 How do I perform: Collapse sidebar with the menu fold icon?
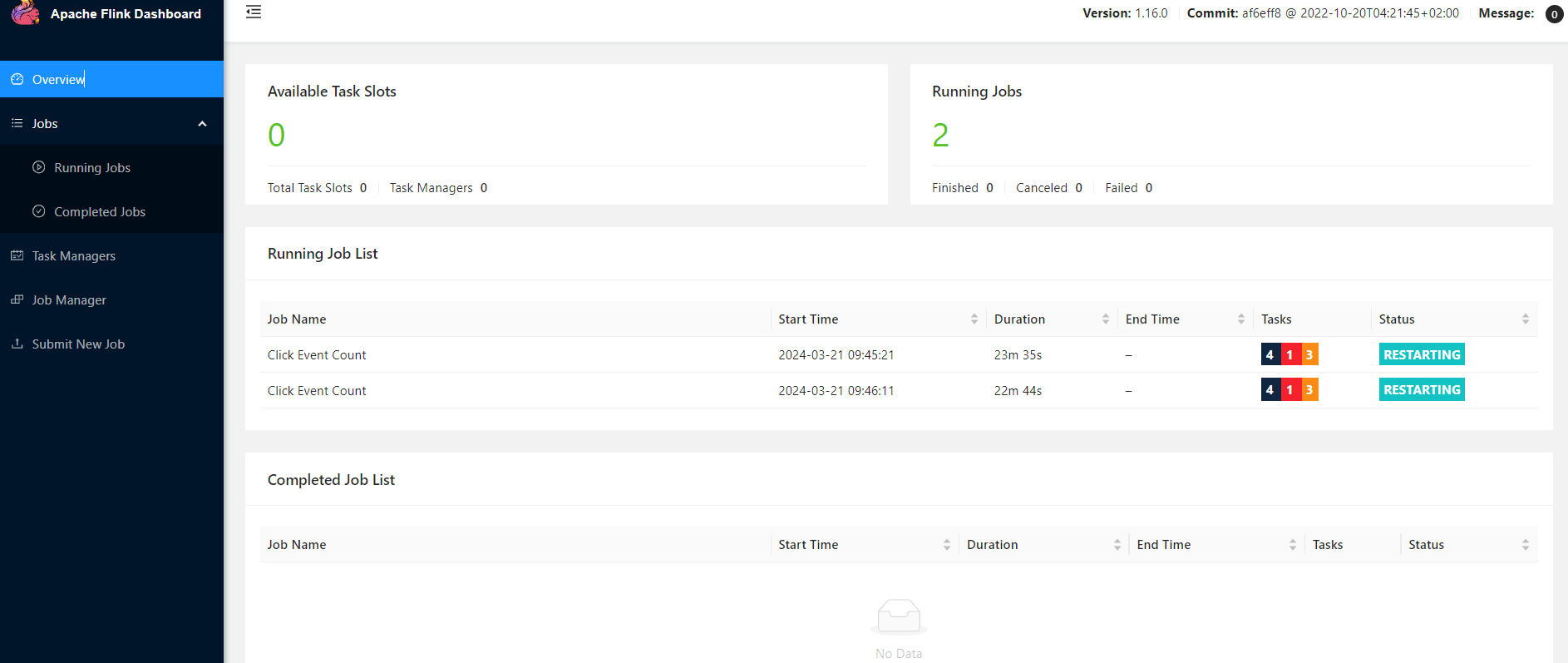254,12
